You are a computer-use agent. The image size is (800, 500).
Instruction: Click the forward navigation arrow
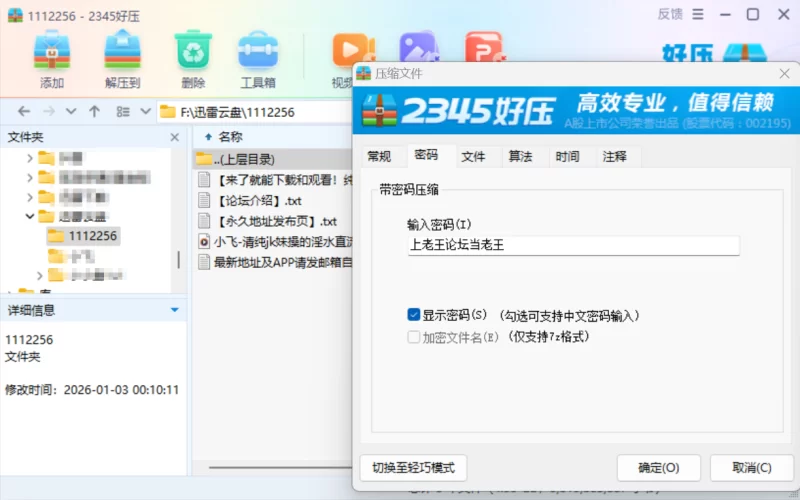tap(48, 112)
